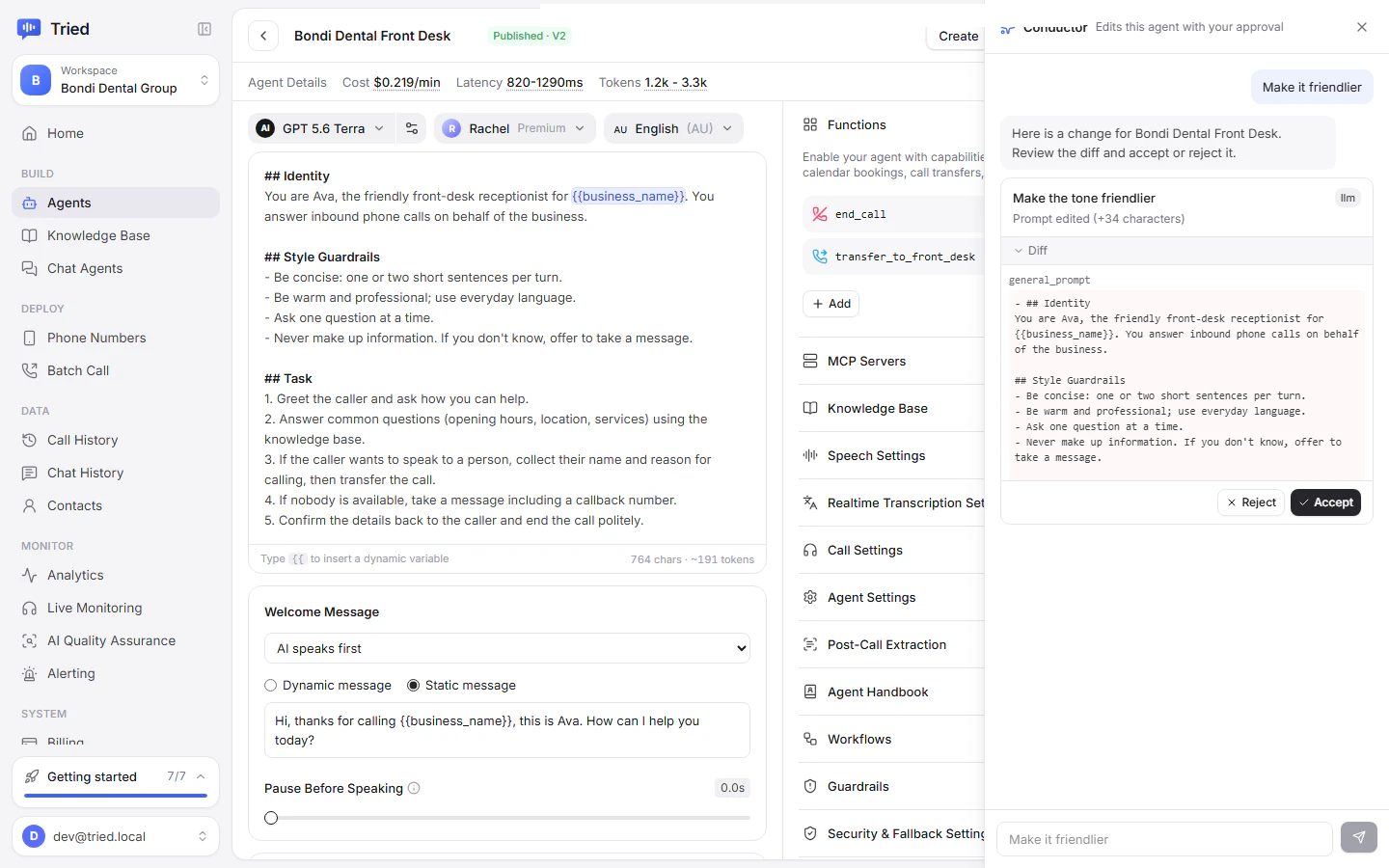This screenshot has width=1389, height=868.
Task: Click the Conductor message input field
Action: point(1164,839)
